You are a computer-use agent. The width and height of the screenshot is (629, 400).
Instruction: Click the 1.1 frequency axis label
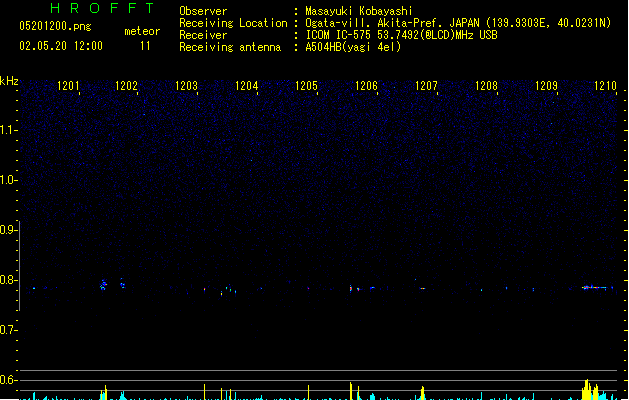tap(8, 130)
